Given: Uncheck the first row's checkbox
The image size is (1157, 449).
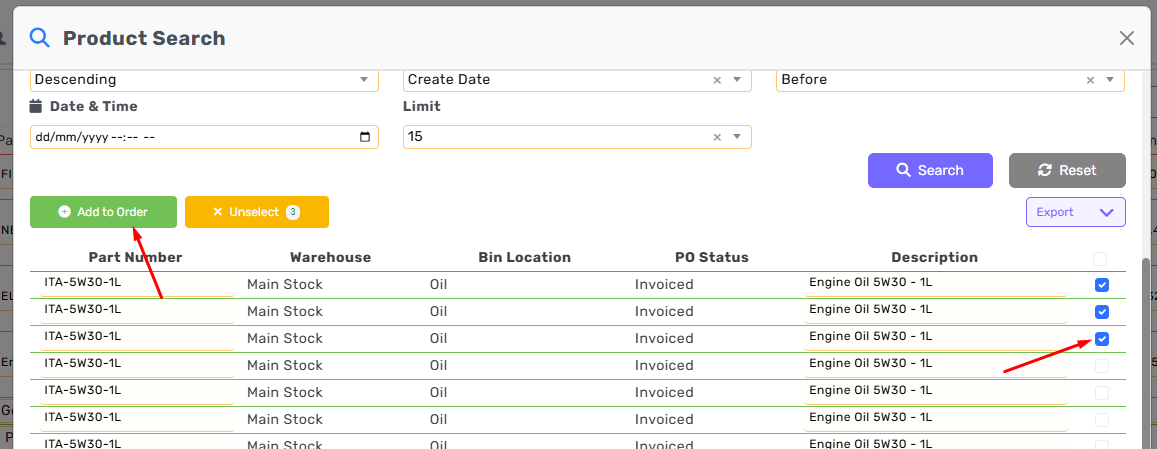Looking at the screenshot, I should coord(1101,285).
